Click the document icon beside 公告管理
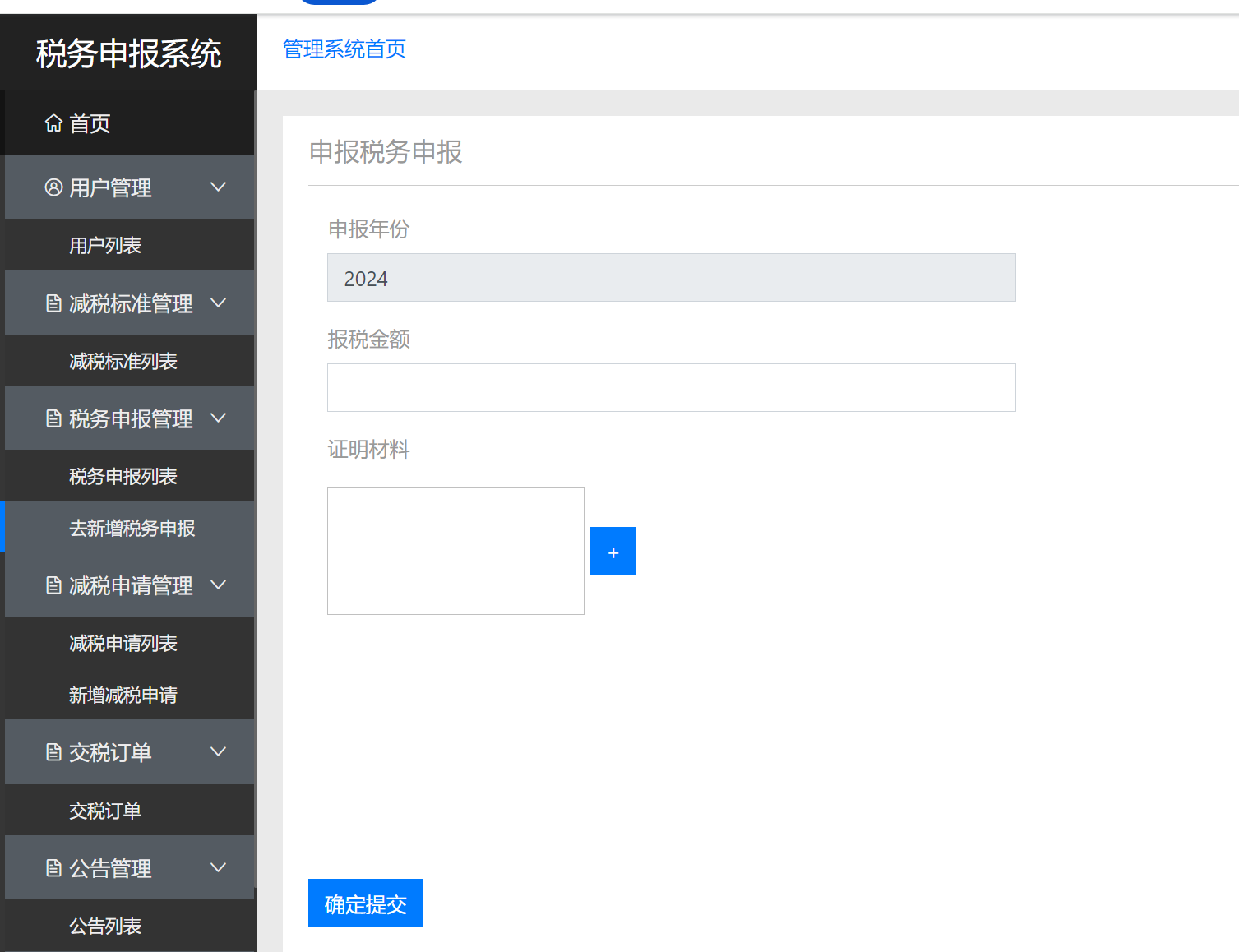 pyautogui.click(x=53, y=867)
